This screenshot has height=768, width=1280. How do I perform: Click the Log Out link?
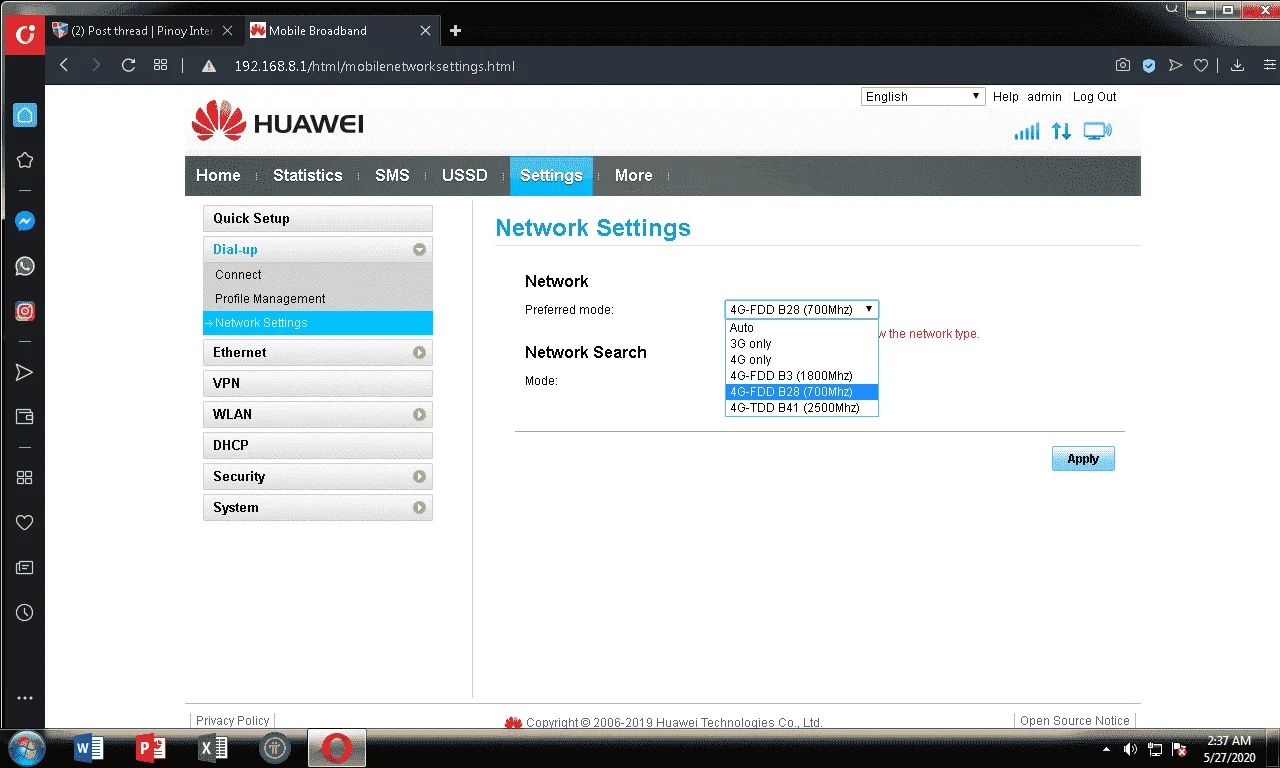[1095, 97]
